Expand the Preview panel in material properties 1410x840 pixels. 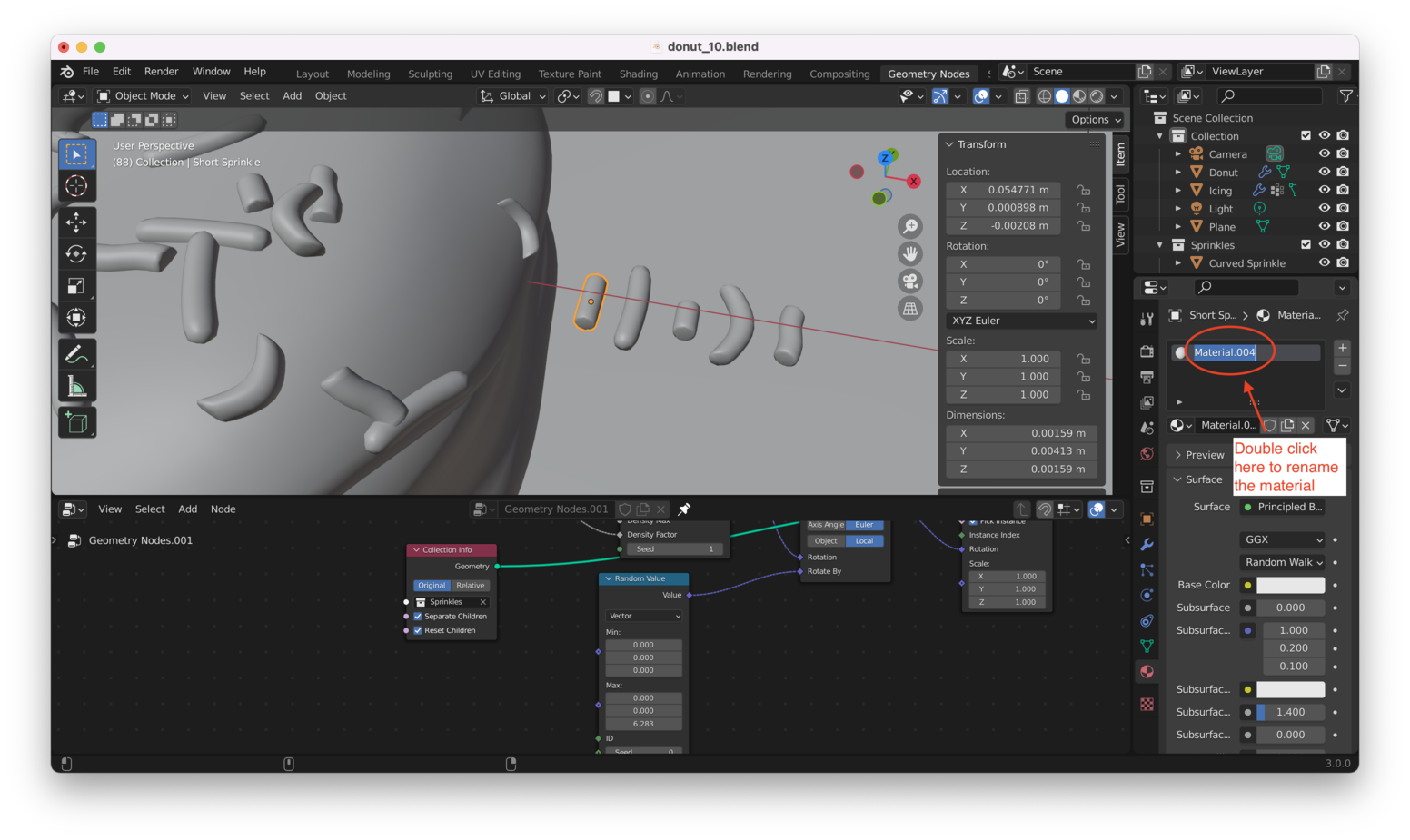(1199, 455)
